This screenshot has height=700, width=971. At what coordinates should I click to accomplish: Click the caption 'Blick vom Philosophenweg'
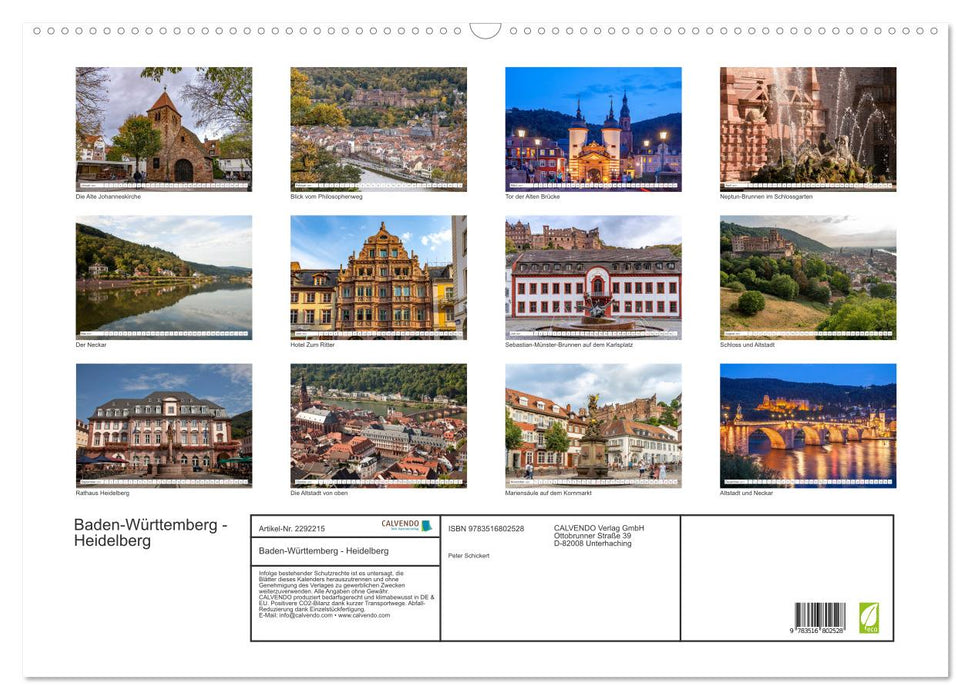[326, 196]
